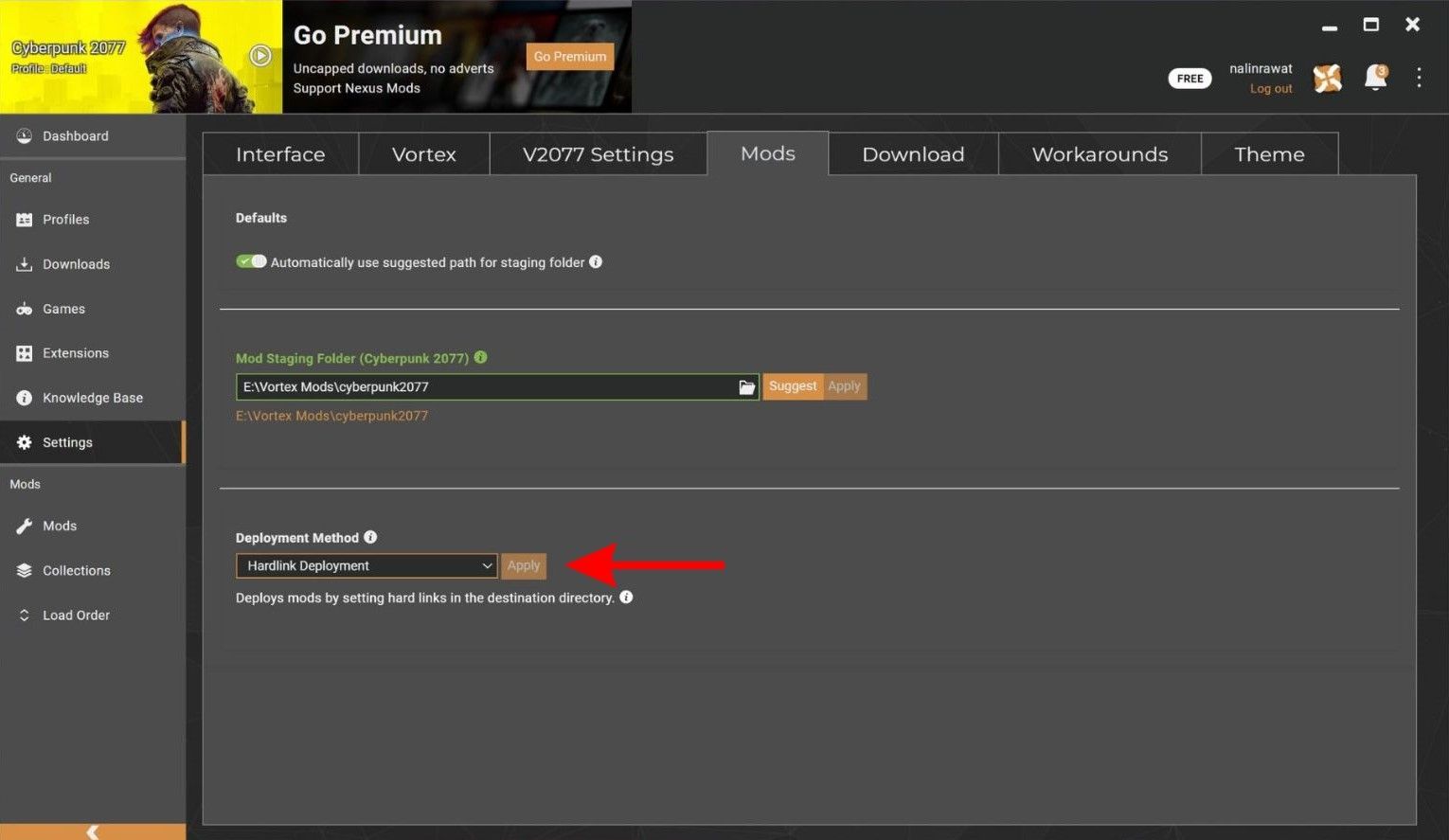1449x840 pixels.
Task: Open the Games sidebar icon
Action: [63, 309]
